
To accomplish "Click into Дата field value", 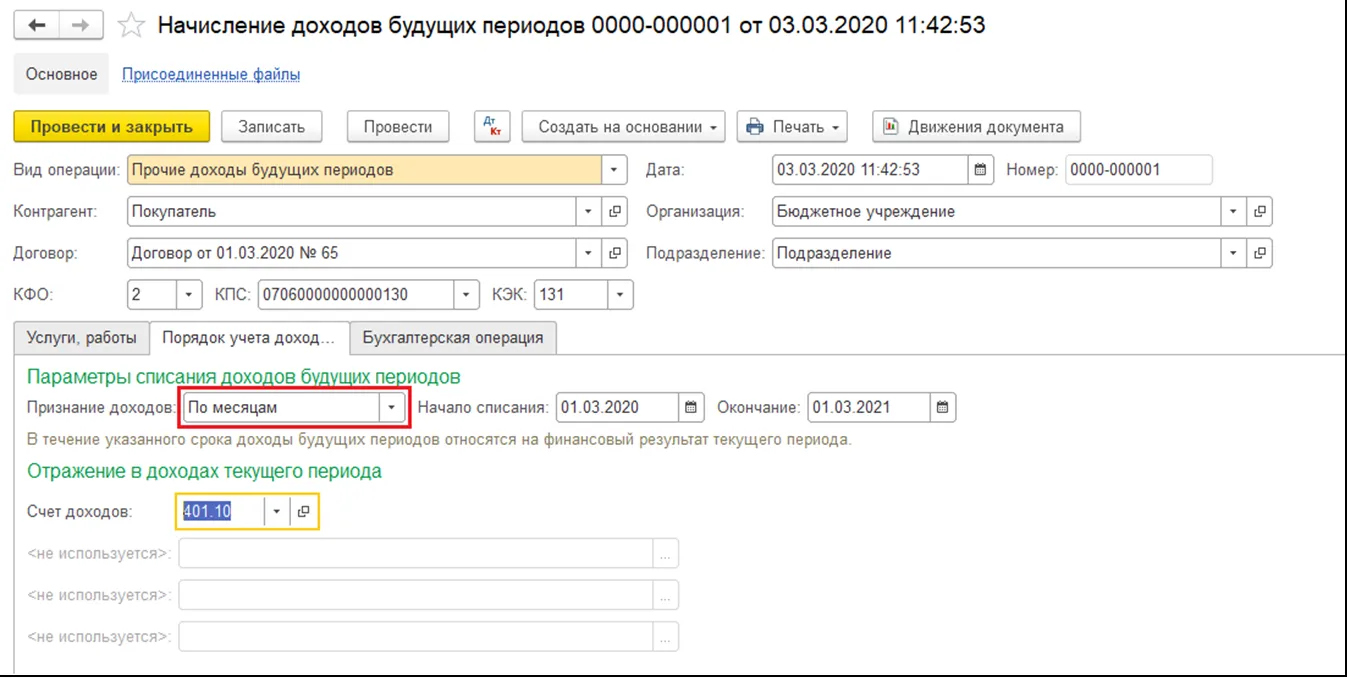I will (870, 170).
